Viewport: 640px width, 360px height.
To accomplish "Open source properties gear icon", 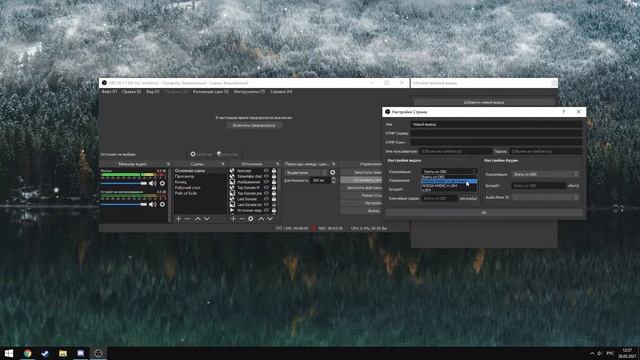I will coord(251,219).
